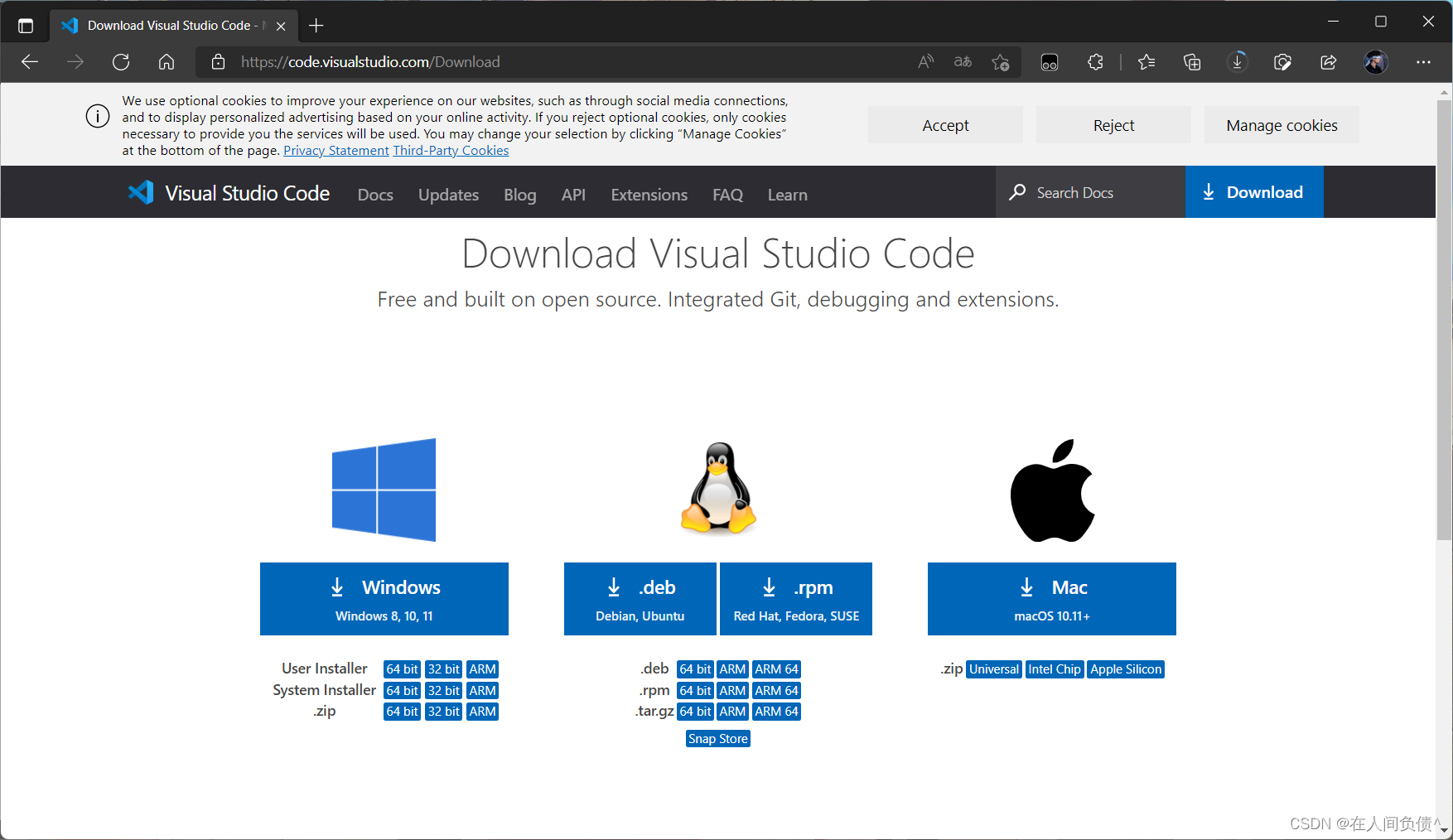1453x840 pixels.
Task: Select System Installer ARM
Action: (482, 691)
